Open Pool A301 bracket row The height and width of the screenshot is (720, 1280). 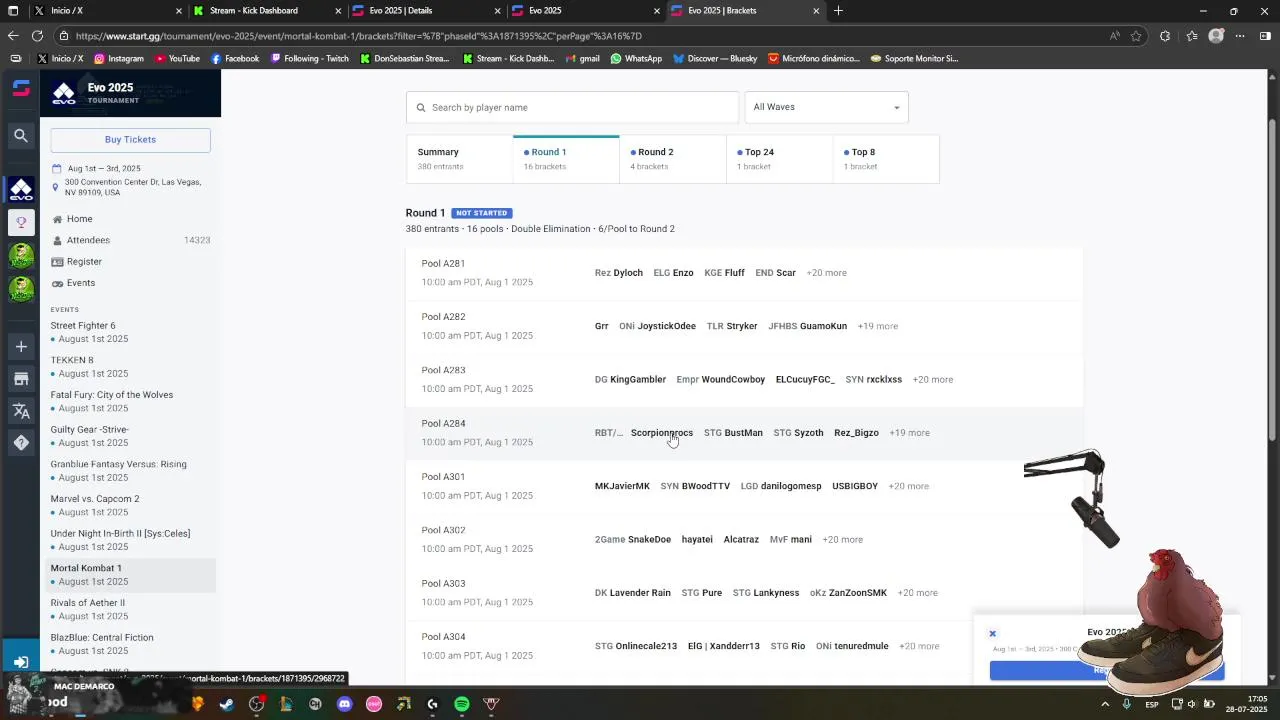[743, 486]
